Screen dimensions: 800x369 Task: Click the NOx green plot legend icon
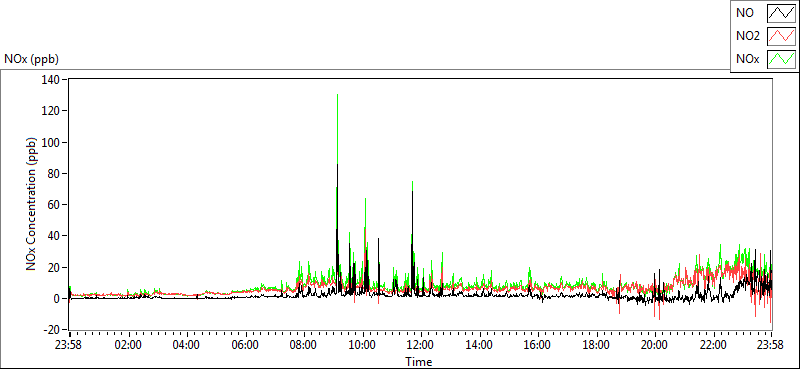click(781, 59)
